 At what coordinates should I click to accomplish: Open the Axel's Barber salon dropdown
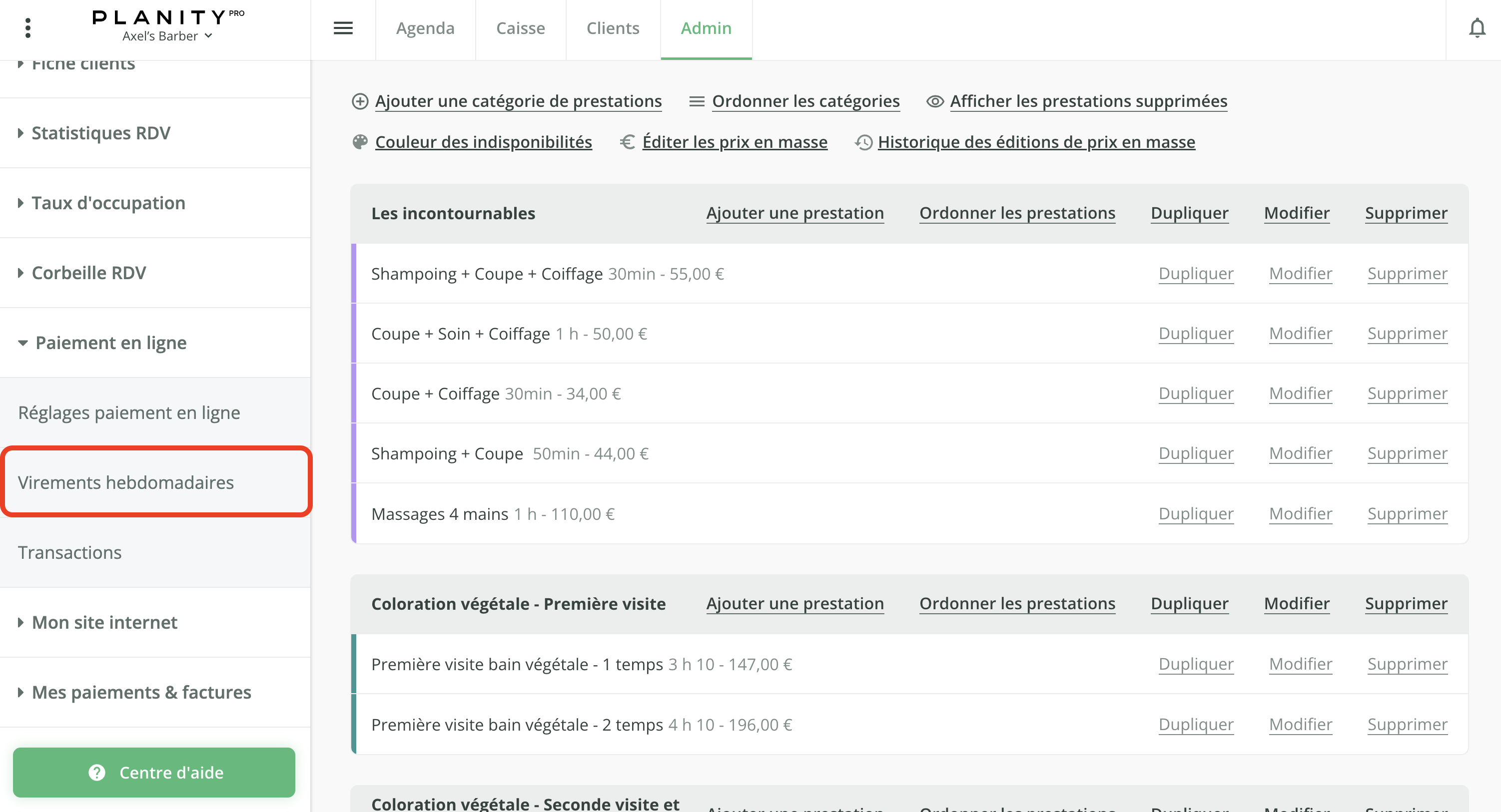(167, 36)
